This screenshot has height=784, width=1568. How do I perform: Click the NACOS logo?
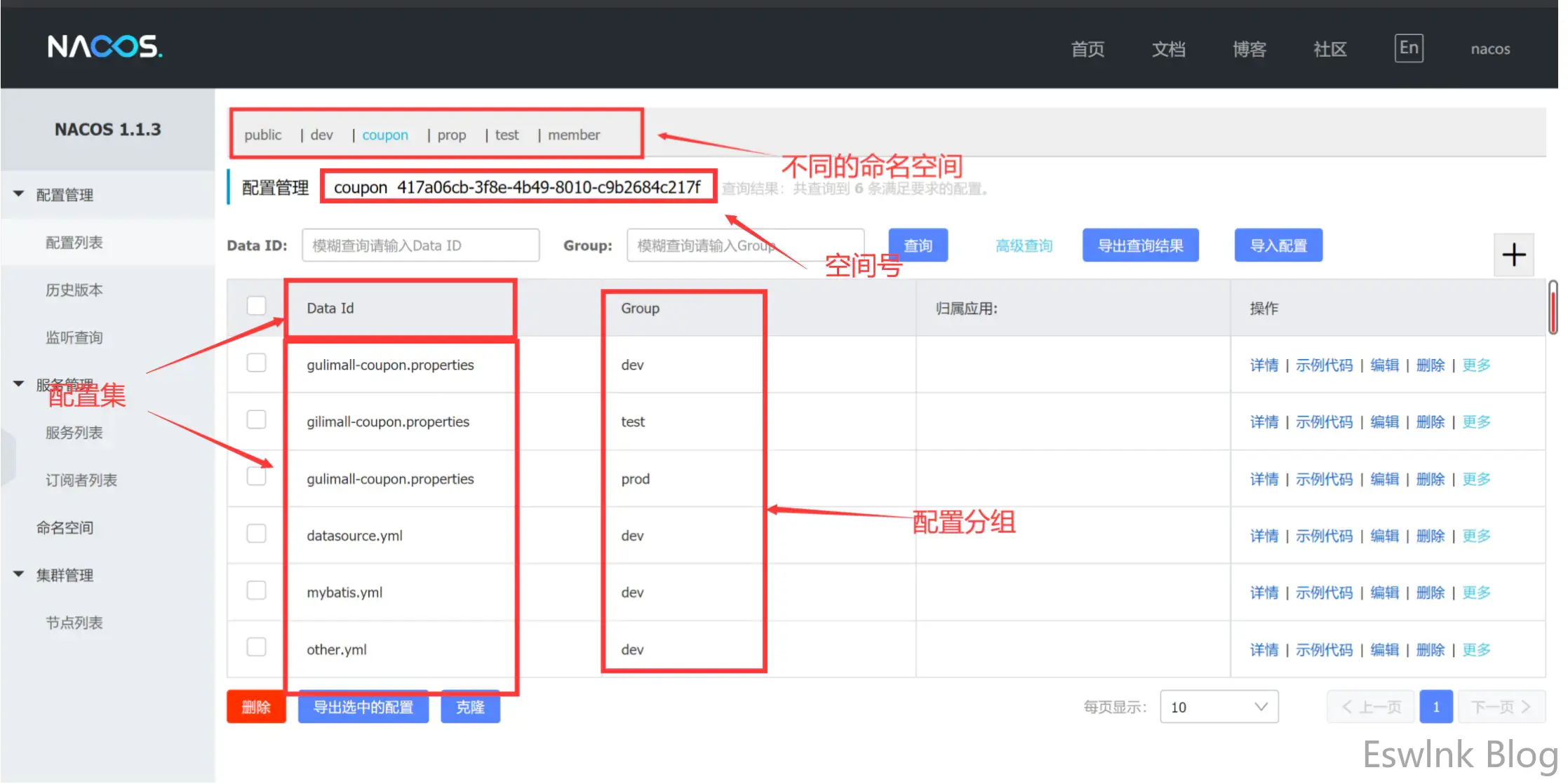point(105,47)
